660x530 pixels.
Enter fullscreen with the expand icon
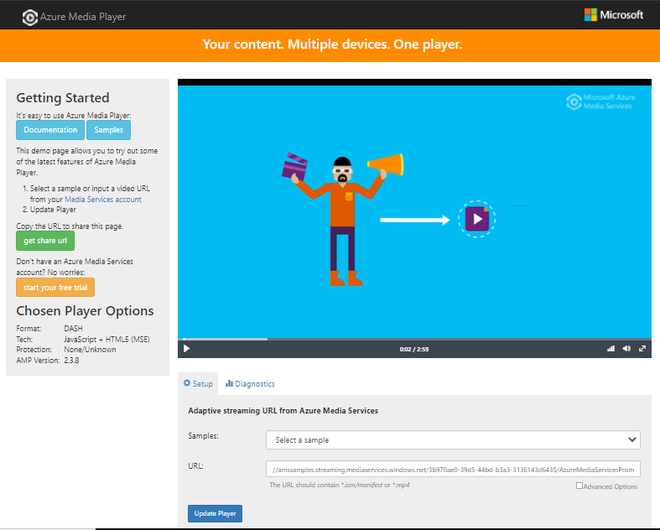tap(642, 349)
